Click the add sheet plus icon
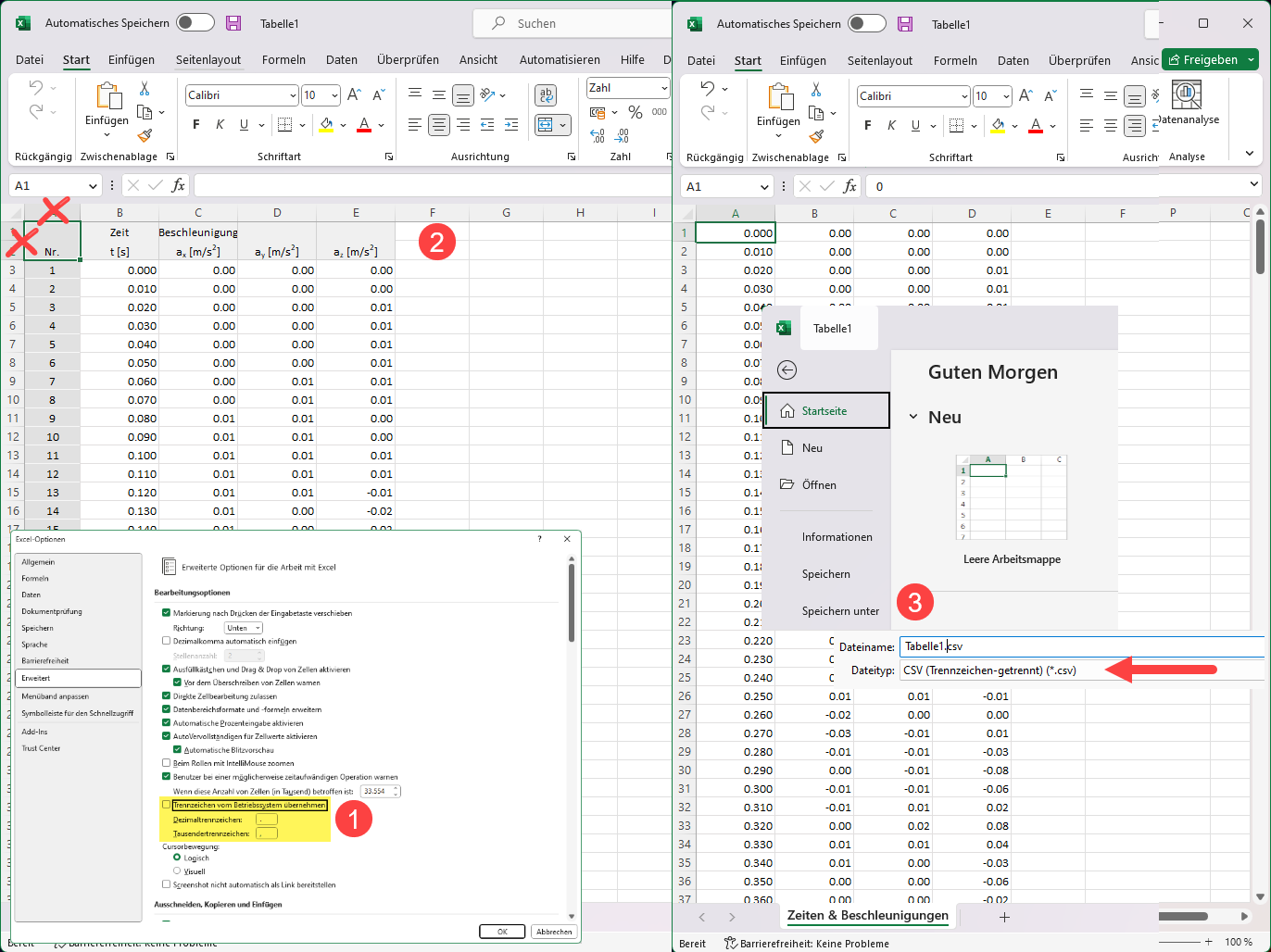 tap(1004, 917)
